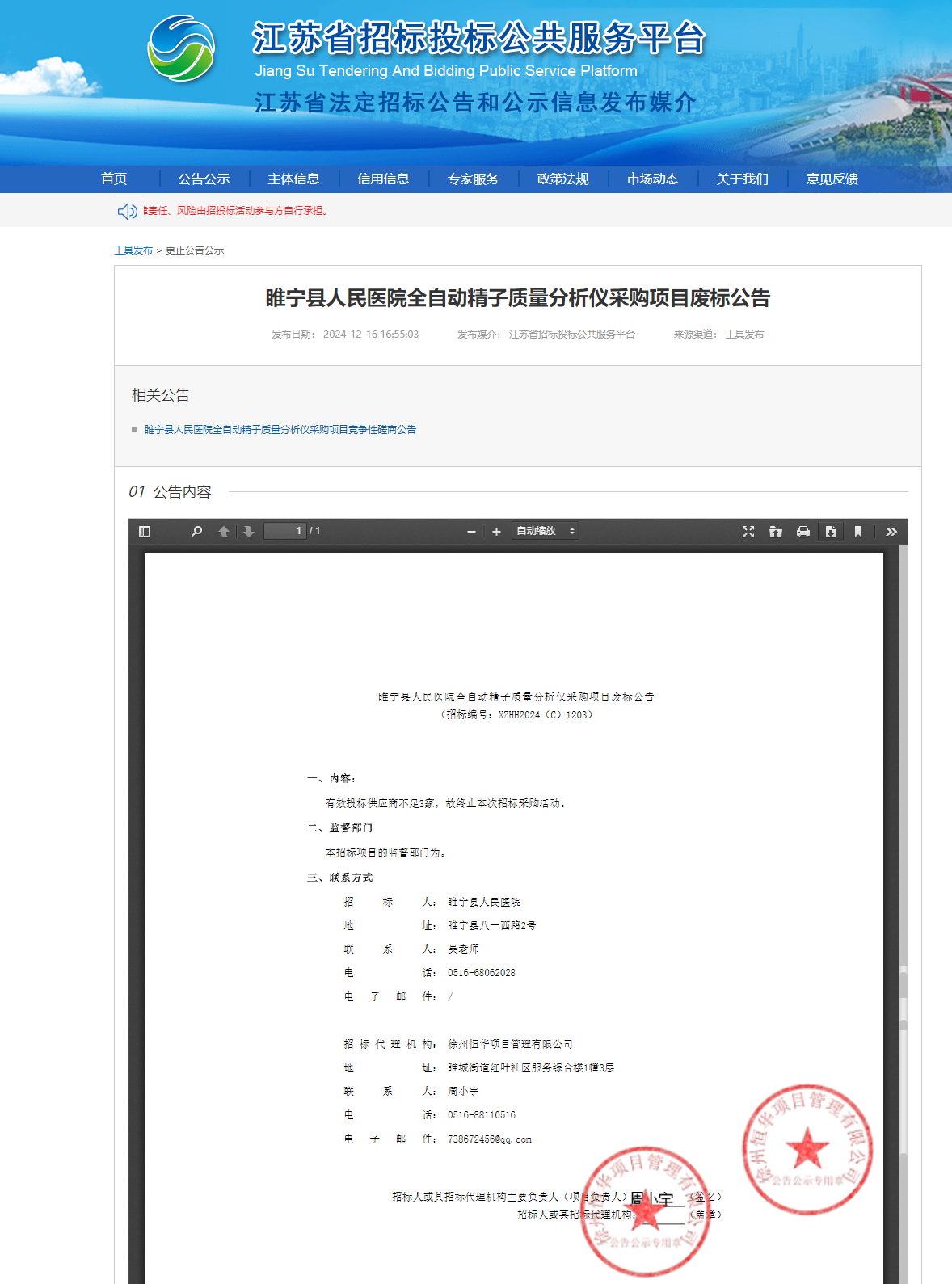The image size is (952, 1284).
Task: Click the open file icon in PDF toolbar
Action: (x=776, y=531)
